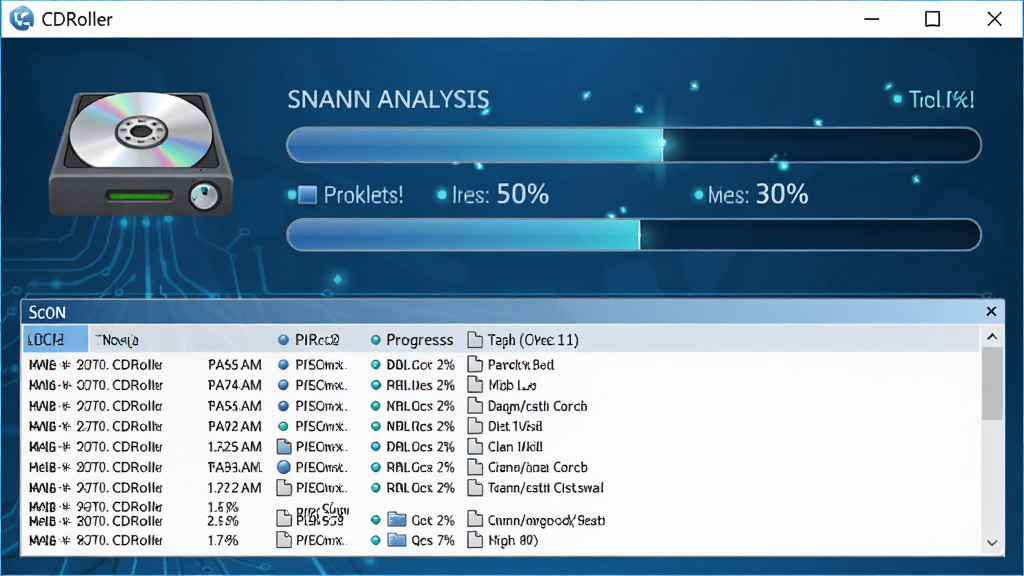This screenshot has width=1024, height=576.
Task: Click the page icon beside Ciano/anat Corcb
Action: tap(475, 468)
